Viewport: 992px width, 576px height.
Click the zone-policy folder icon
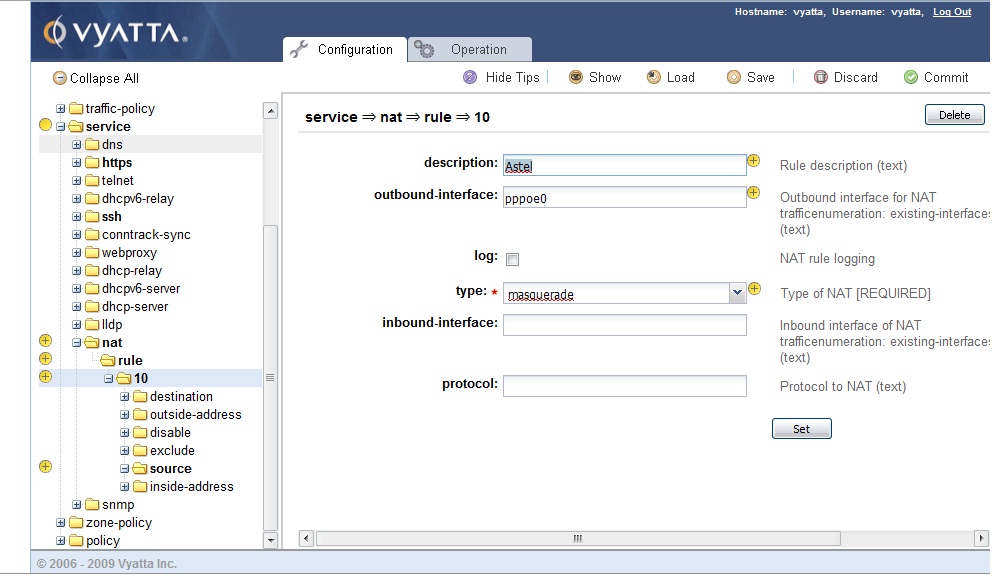click(x=77, y=523)
